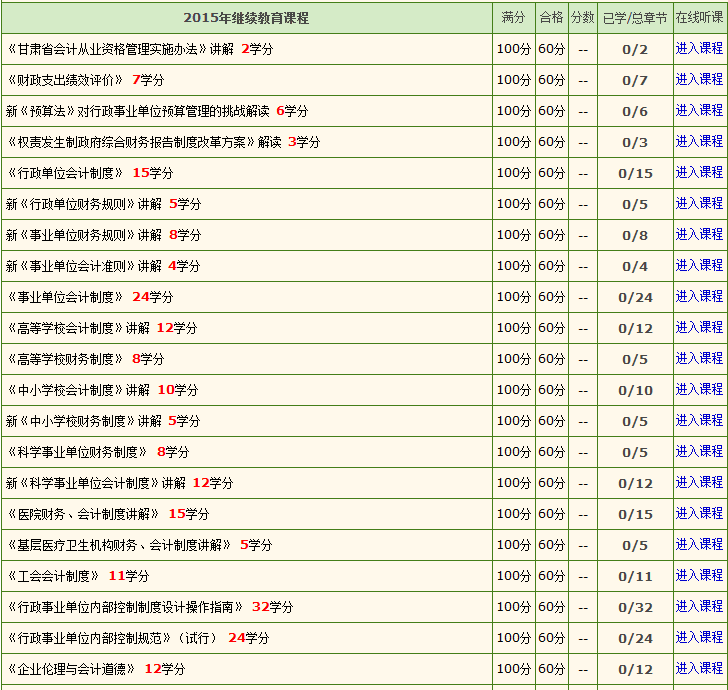Open 进入课程 for 权责发生制政府综合财务报告 course
This screenshot has width=728, height=690.
point(699,141)
